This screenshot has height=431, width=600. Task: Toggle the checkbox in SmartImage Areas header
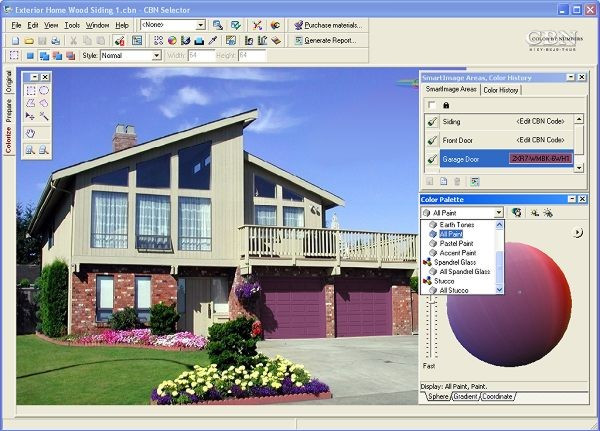432,105
